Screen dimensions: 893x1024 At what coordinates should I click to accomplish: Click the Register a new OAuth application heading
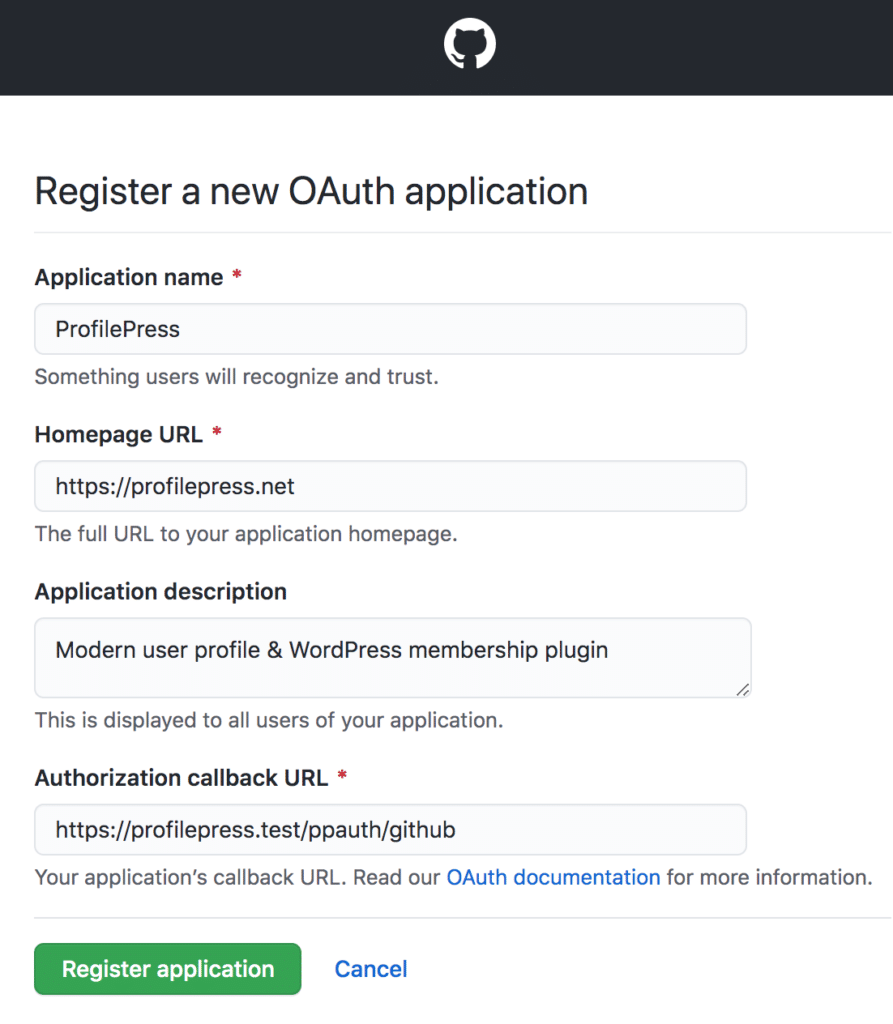click(311, 191)
